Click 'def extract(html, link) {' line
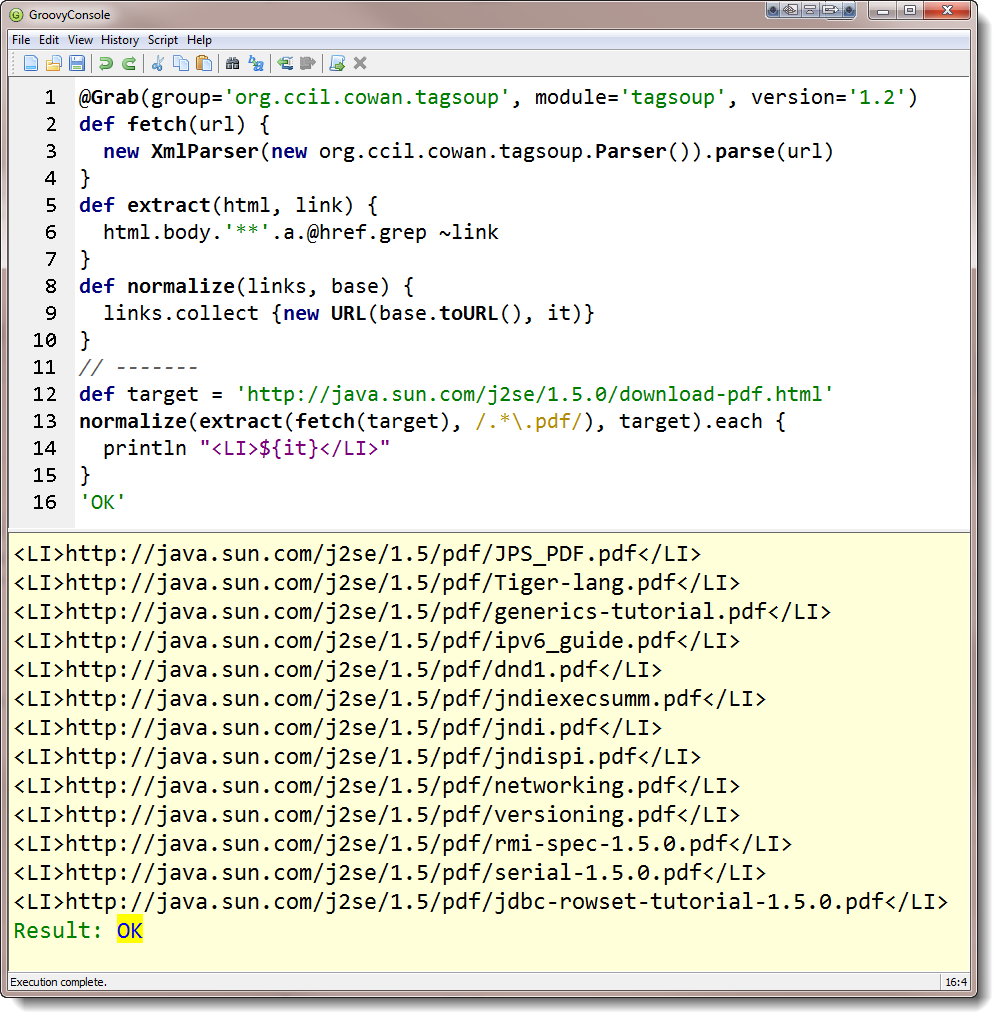The width and height of the screenshot is (1003, 1023). [228, 205]
